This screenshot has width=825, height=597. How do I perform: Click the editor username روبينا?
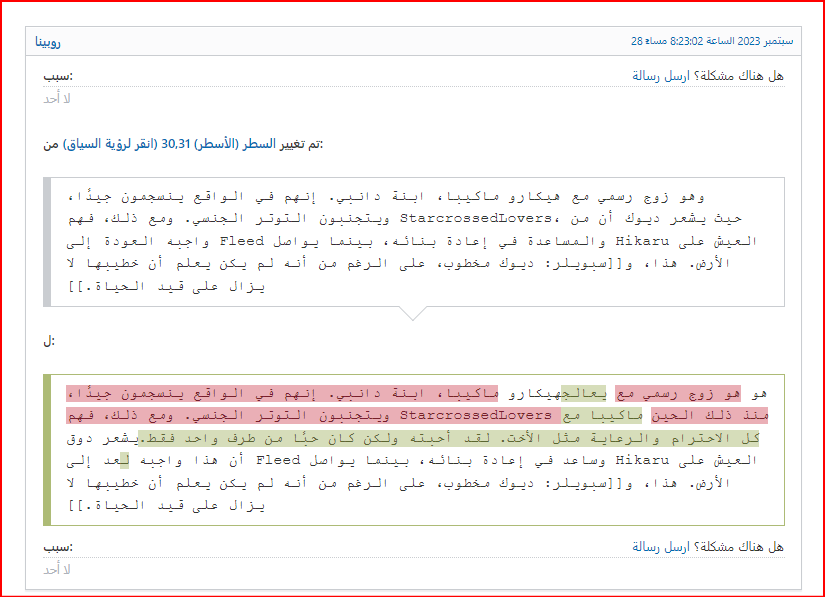pyautogui.click(x=47, y=42)
